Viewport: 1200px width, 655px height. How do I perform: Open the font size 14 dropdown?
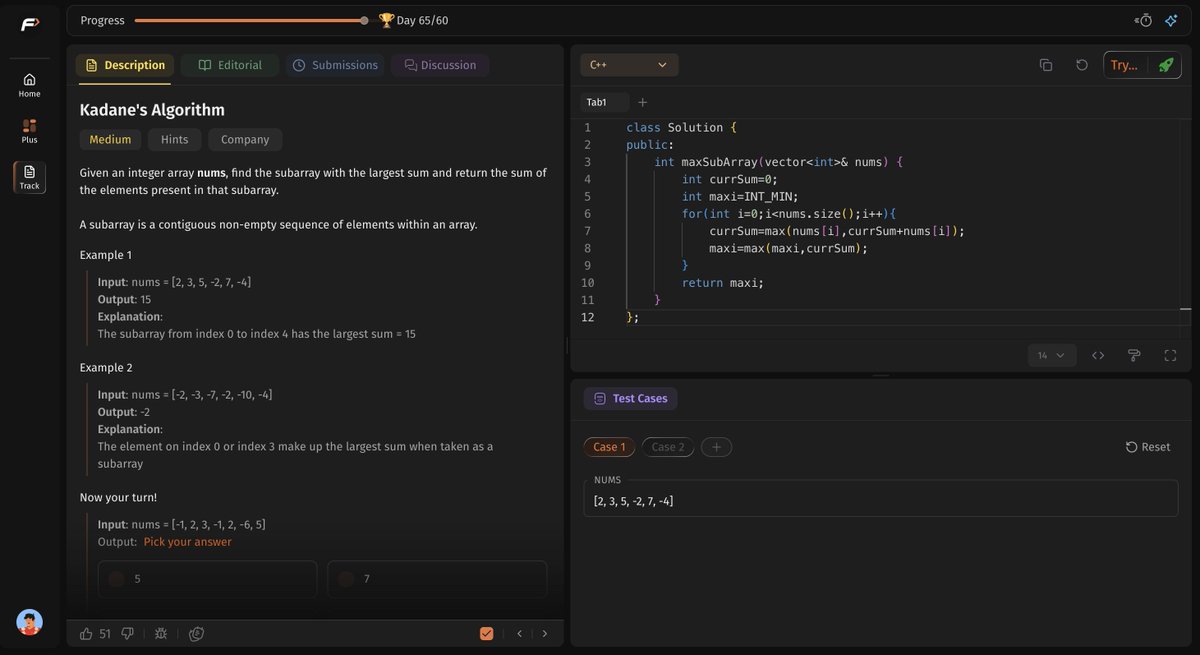pos(1052,355)
